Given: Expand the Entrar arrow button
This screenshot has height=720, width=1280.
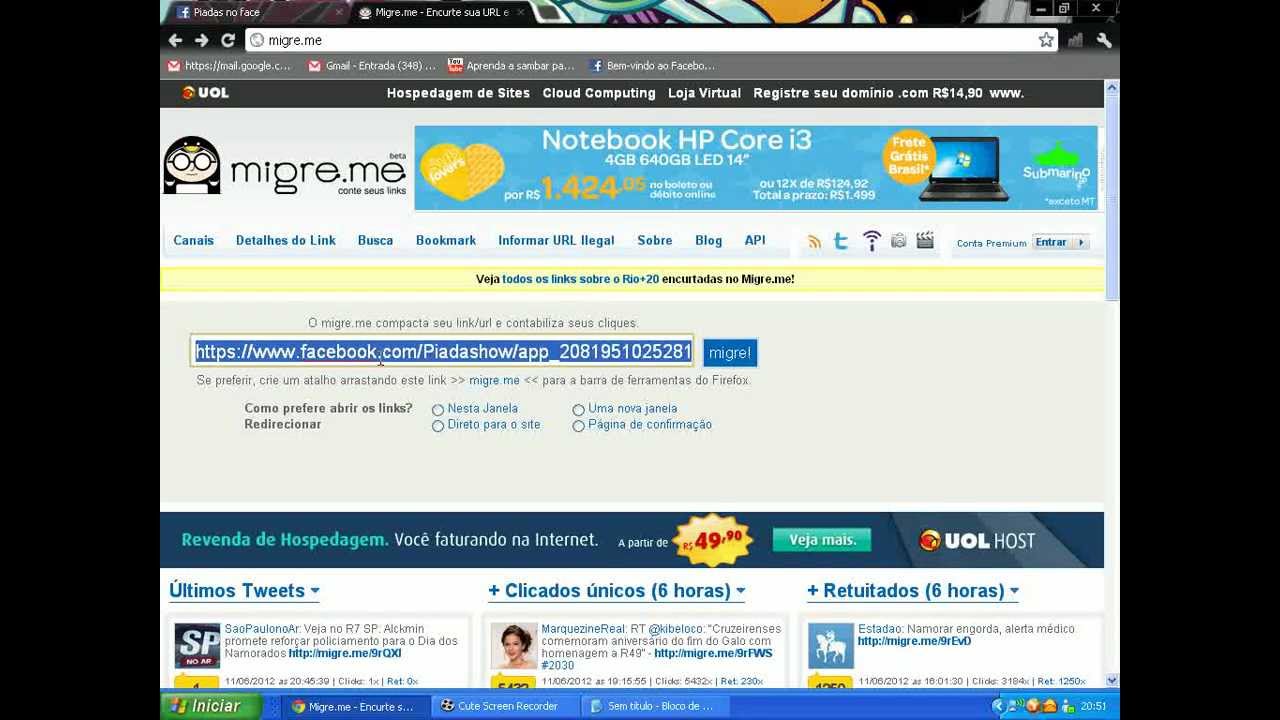Looking at the screenshot, I should click(1081, 242).
